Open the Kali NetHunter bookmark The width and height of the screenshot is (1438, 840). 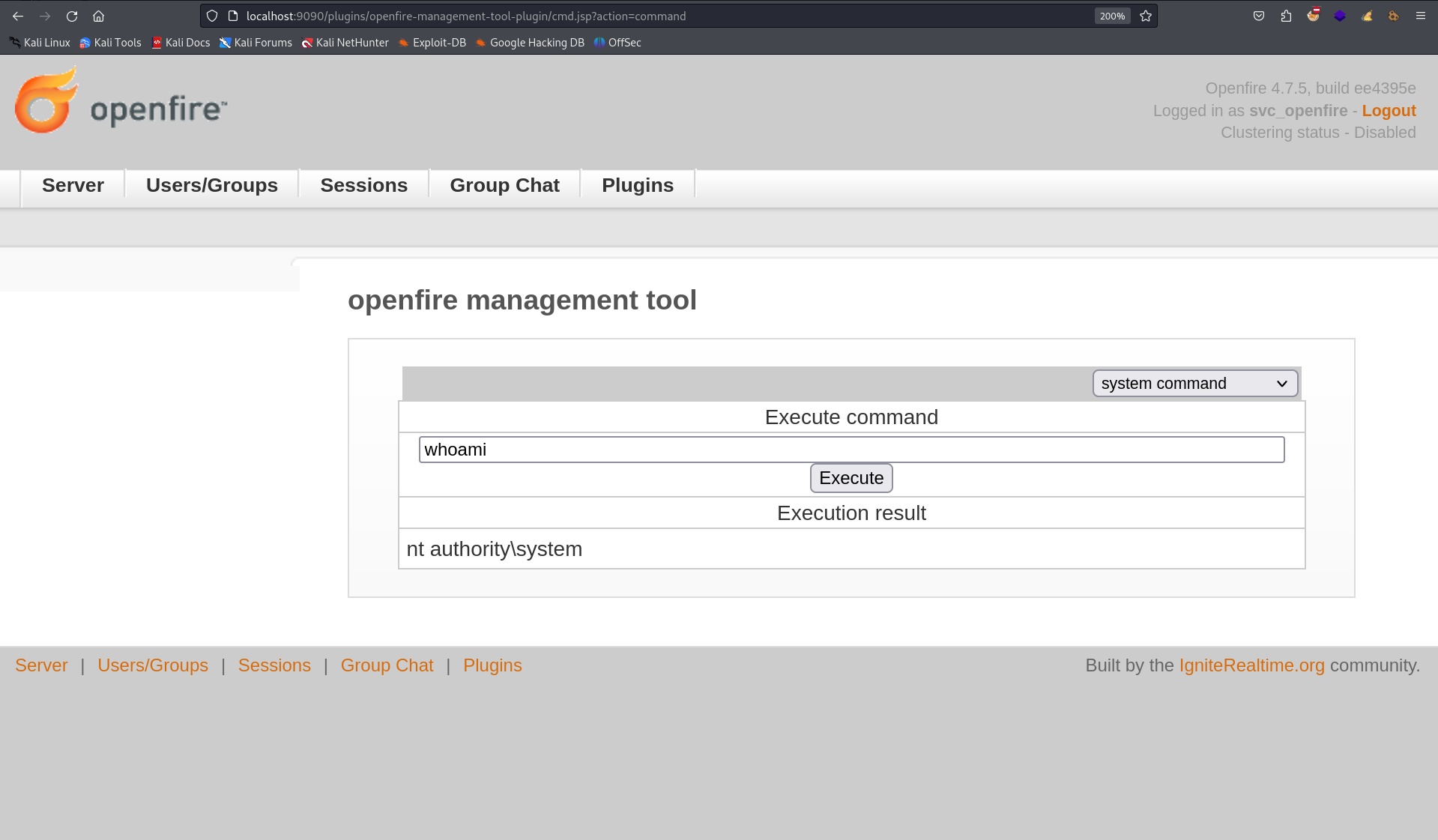coord(345,43)
